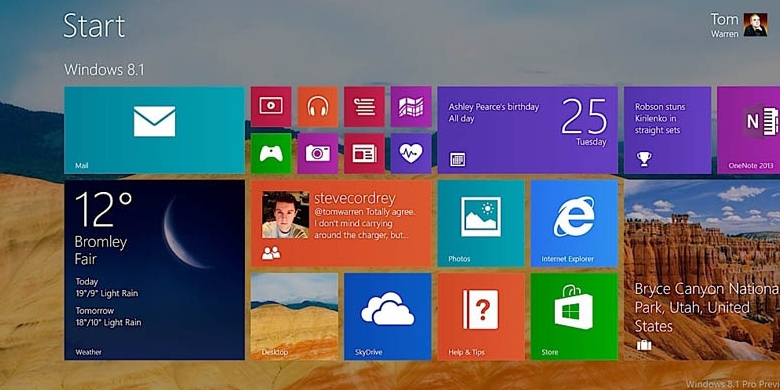Click the Windows 8.1 group title
This screenshot has height=390, width=780.
[104, 70]
